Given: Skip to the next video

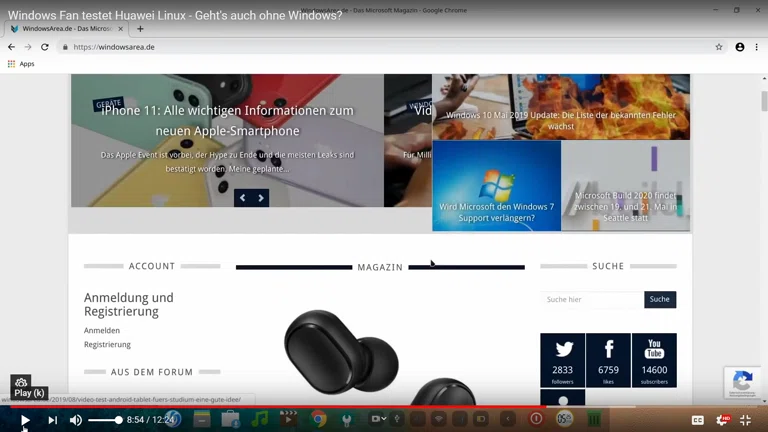Looking at the screenshot, I should (x=52, y=420).
